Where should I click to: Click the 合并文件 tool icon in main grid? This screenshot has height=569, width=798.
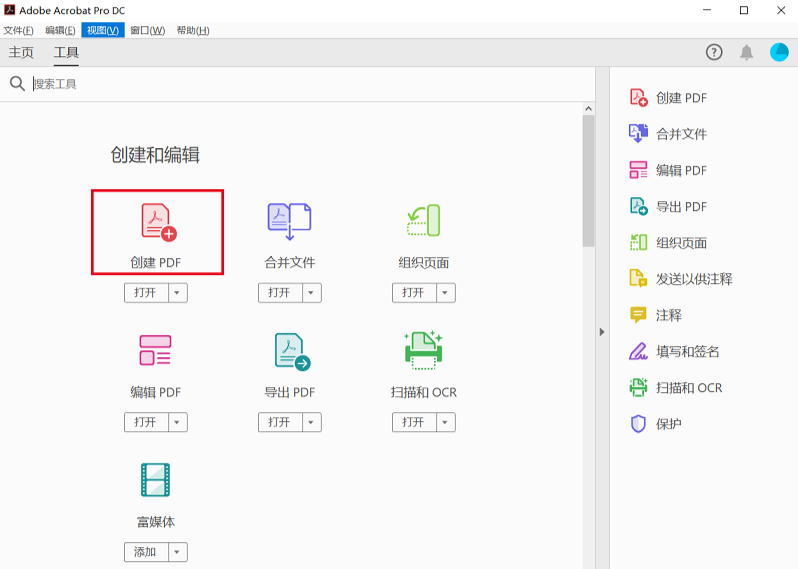[289, 221]
